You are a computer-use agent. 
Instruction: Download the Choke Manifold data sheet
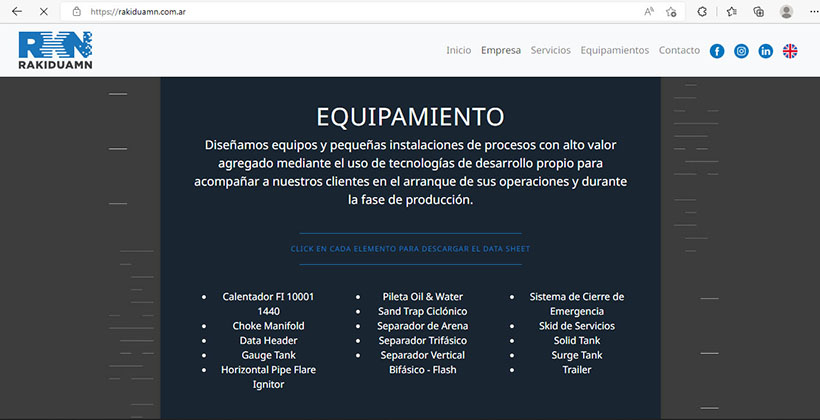click(268, 326)
